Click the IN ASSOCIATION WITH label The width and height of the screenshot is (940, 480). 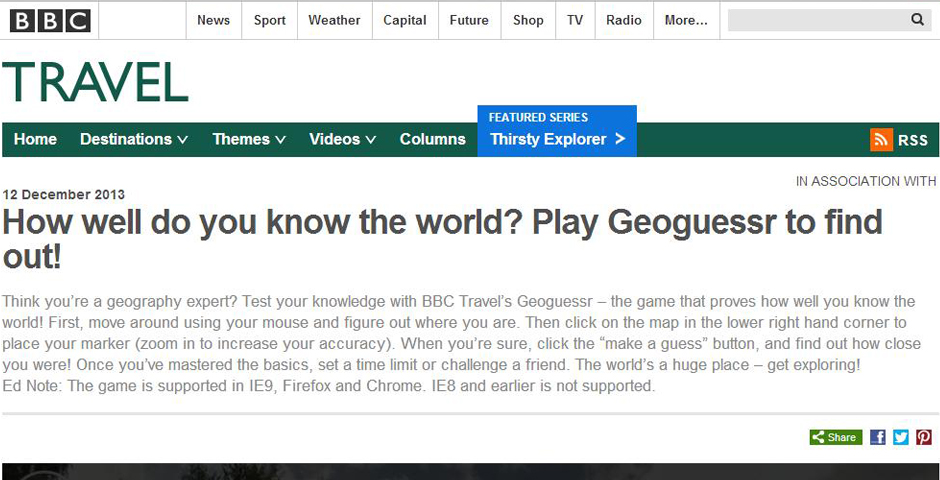[866, 181]
